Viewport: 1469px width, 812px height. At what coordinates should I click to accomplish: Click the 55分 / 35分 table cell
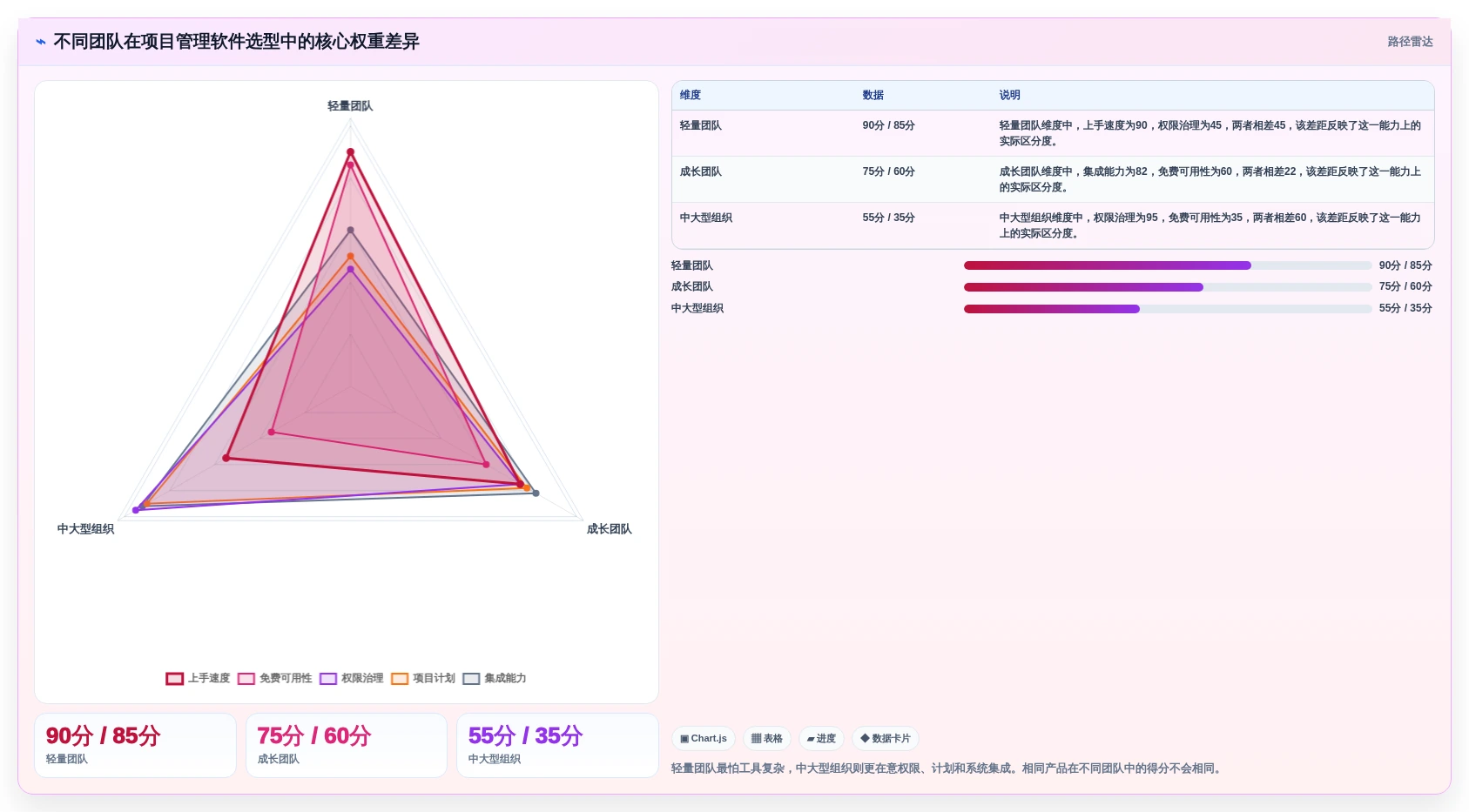(x=888, y=218)
